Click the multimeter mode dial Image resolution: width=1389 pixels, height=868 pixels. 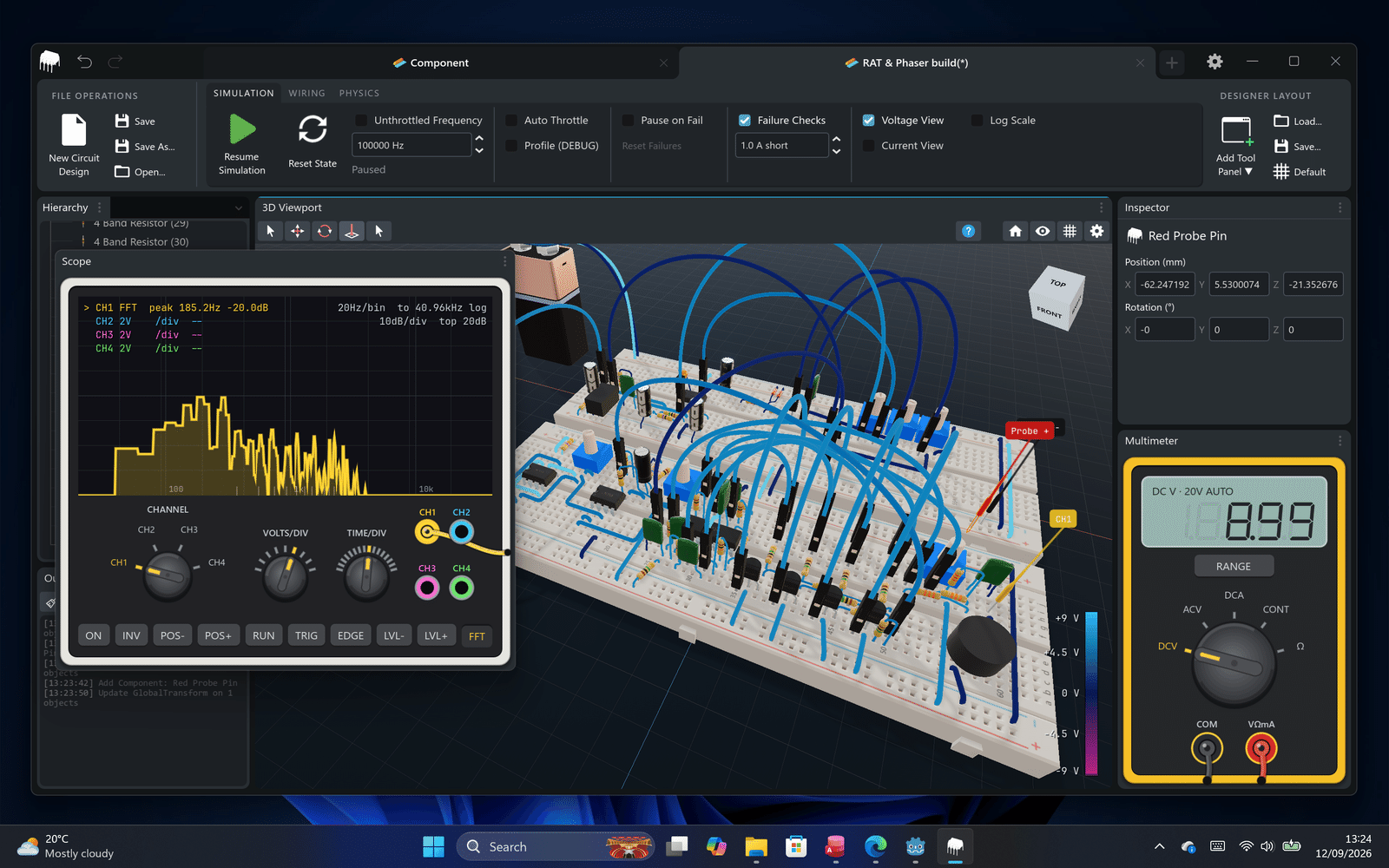(x=1234, y=664)
